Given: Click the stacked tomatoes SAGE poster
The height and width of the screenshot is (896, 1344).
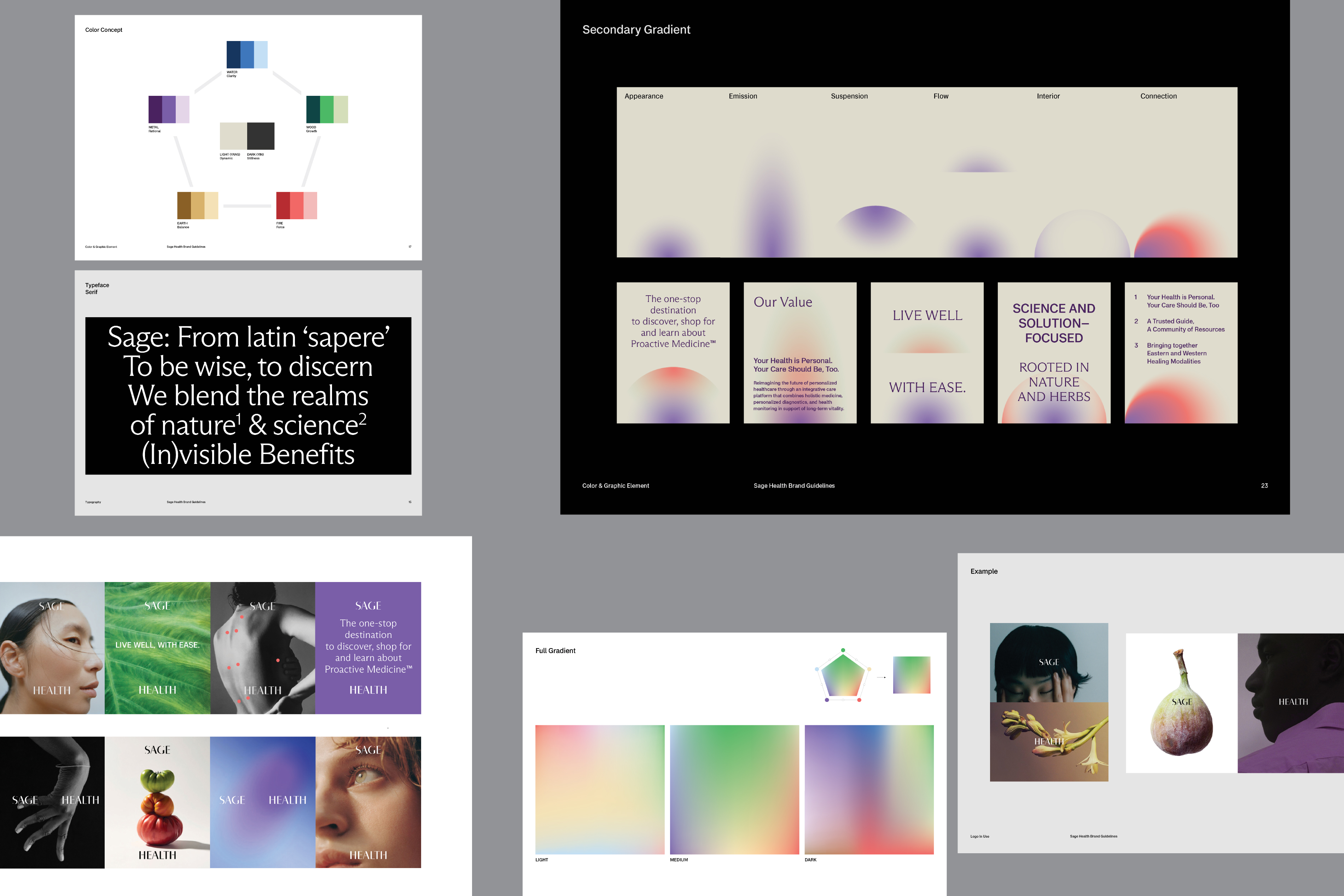Looking at the screenshot, I should pyautogui.click(x=157, y=802).
